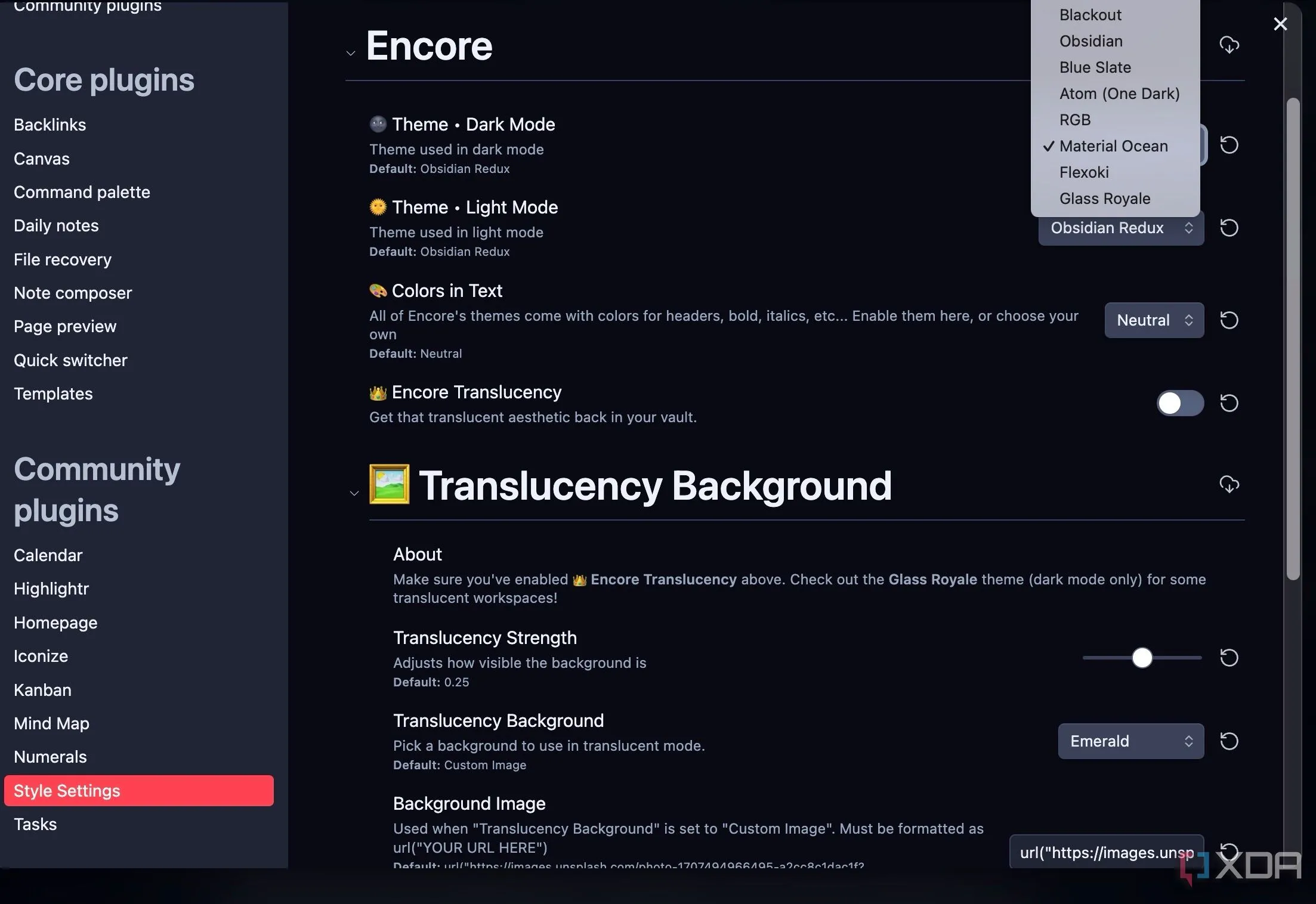Screen dimensions: 1316x904
Task: Select Flexoki in the theme list
Action: tap(1083, 172)
